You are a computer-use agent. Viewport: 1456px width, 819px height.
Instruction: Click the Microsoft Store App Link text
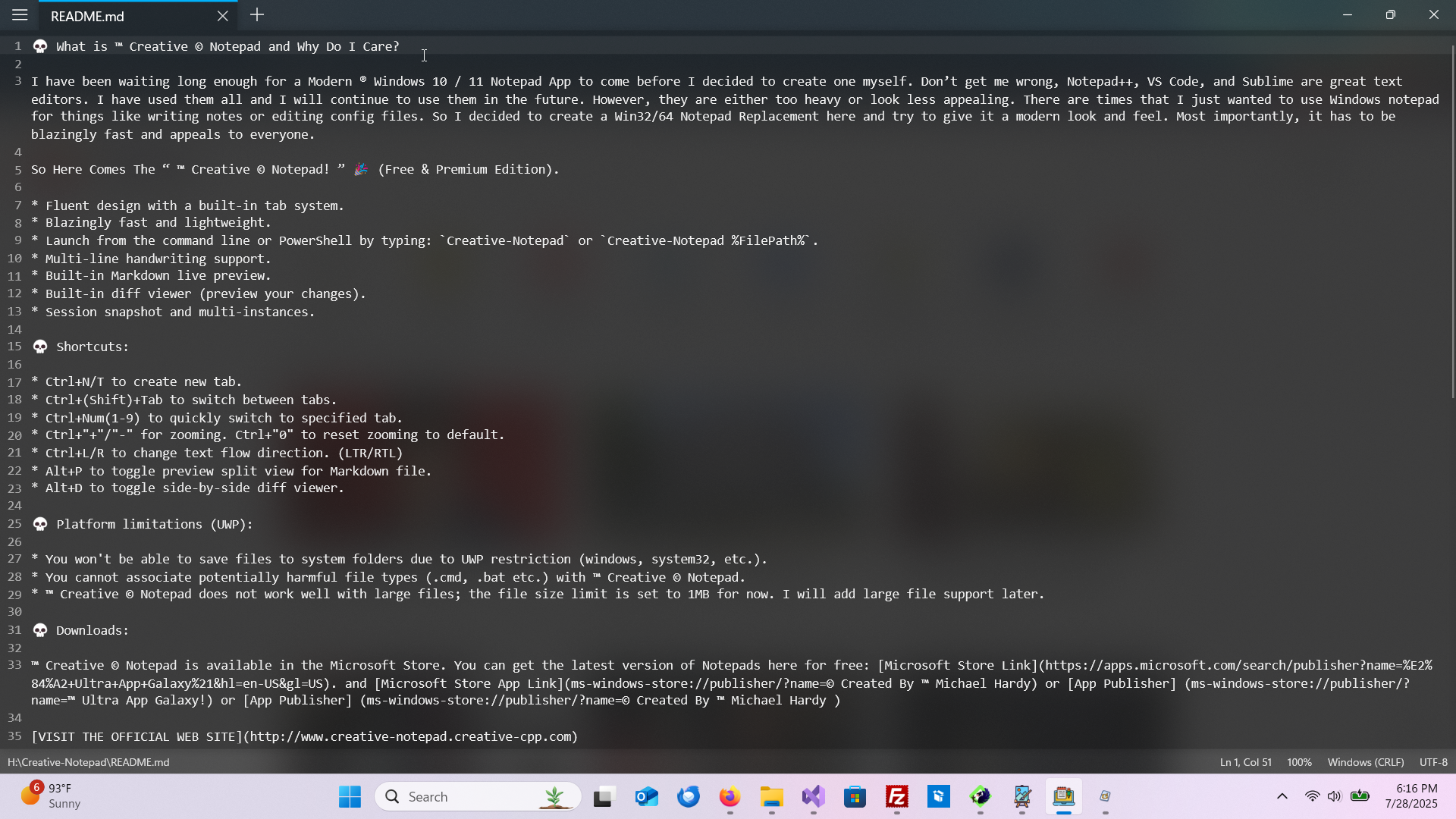[x=469, y=684]
